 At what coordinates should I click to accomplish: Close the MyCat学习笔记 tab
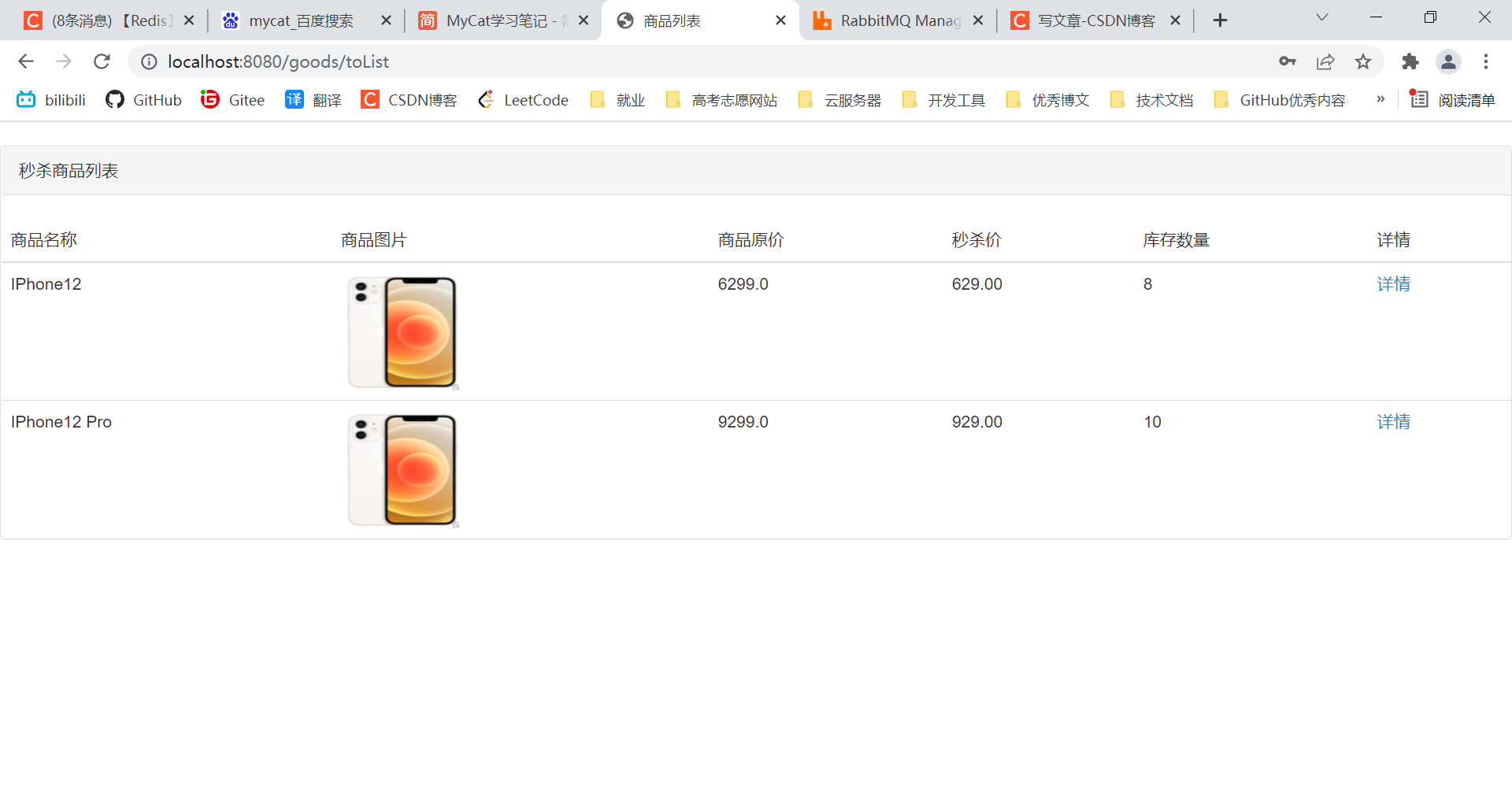[584, 20]
